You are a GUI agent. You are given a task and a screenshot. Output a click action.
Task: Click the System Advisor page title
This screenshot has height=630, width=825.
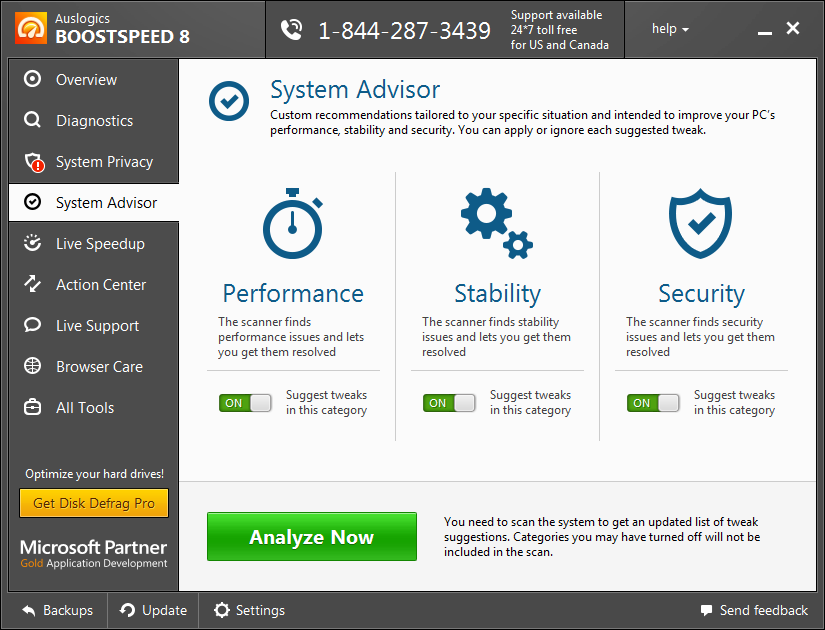coord(355,89)
